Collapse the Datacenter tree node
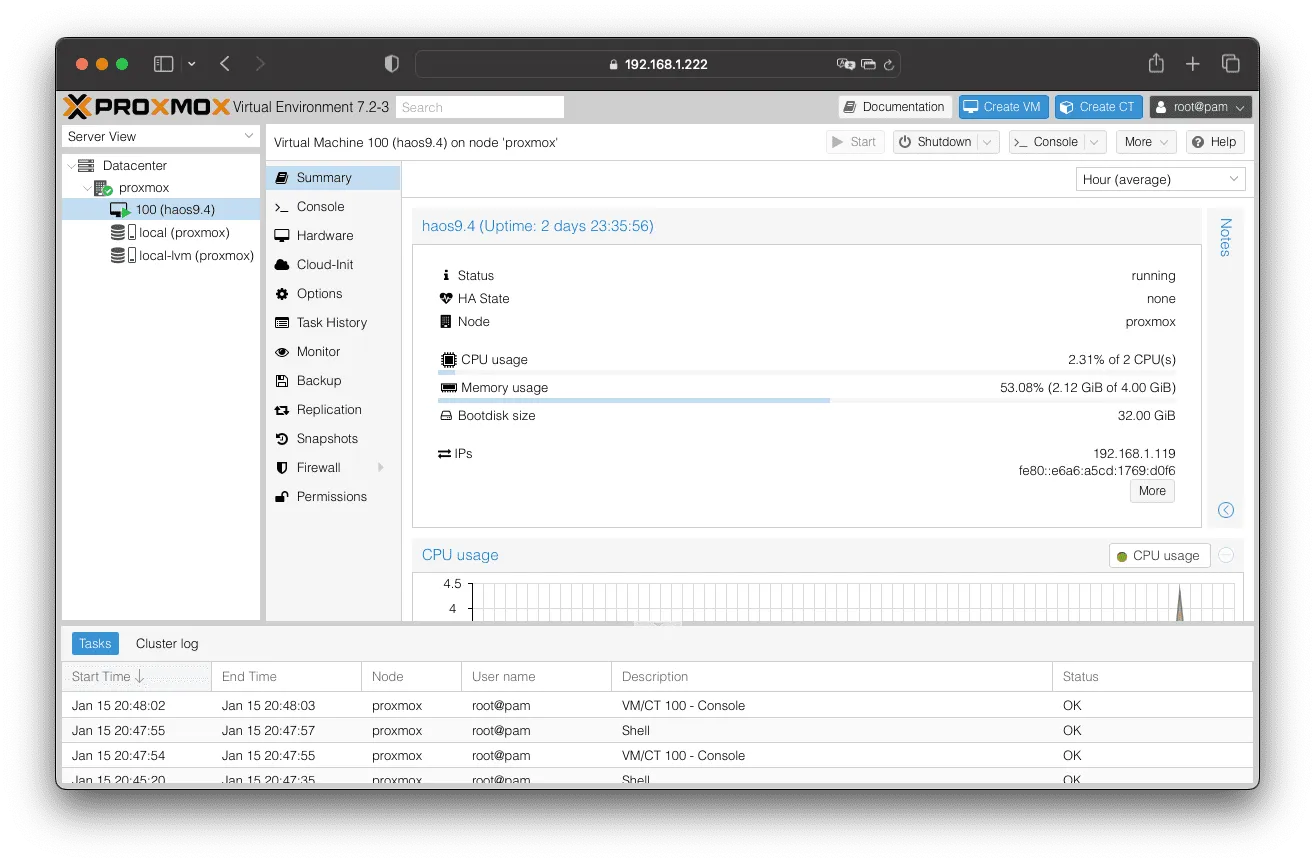 (x=70, y=166)
